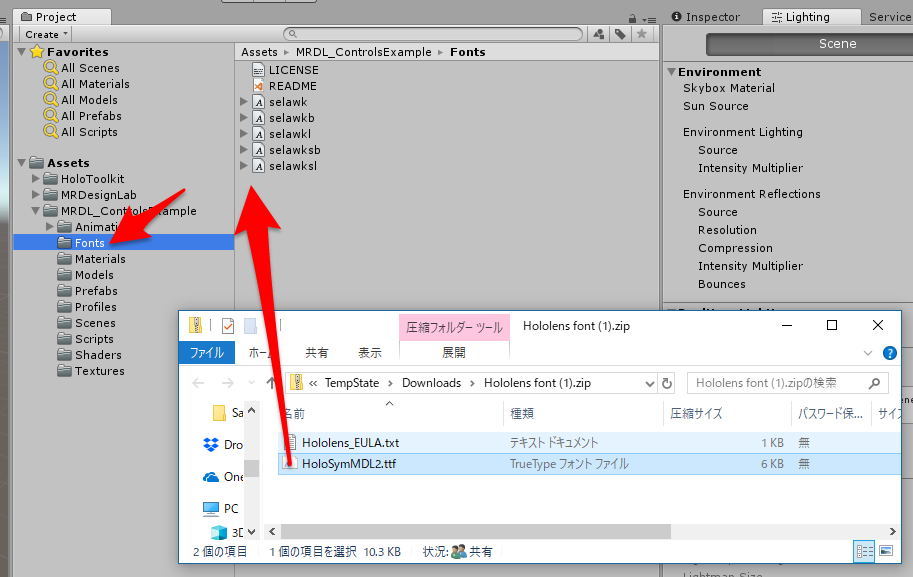Expand the HoloToolkit folder
913x577 pixels.
(36, 179)
